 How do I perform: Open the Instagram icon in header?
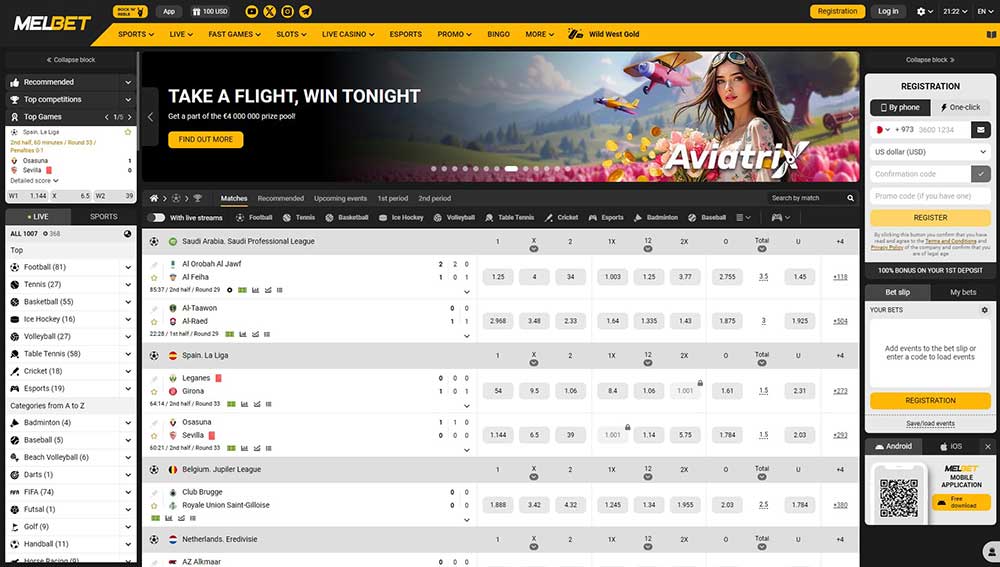tap(288, 11)
